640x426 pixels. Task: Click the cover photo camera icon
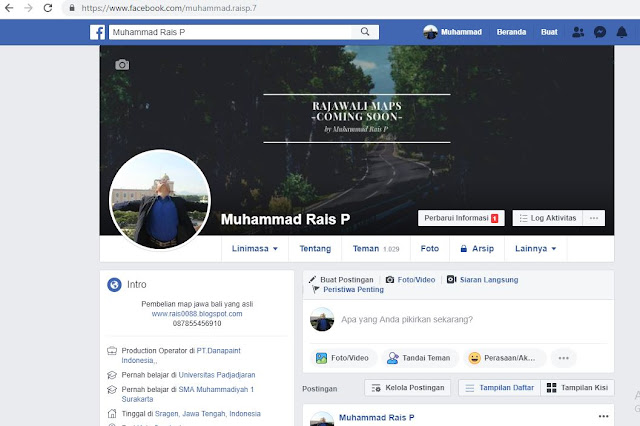tap(122, 64)
